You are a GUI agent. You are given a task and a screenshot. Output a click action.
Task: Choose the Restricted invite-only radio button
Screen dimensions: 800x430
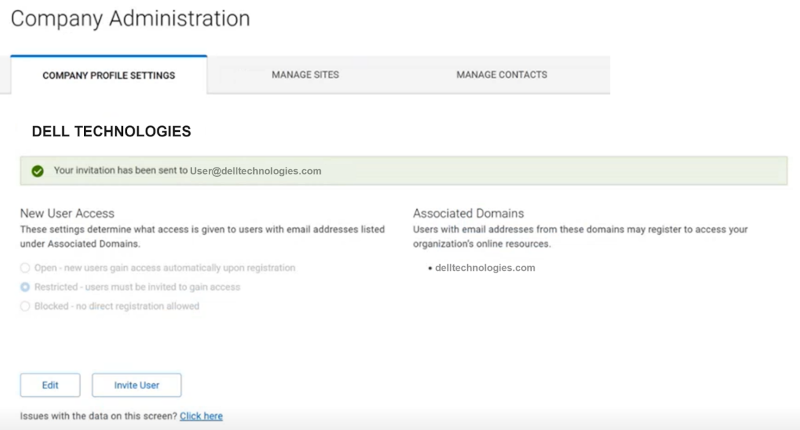click(26, 287)
